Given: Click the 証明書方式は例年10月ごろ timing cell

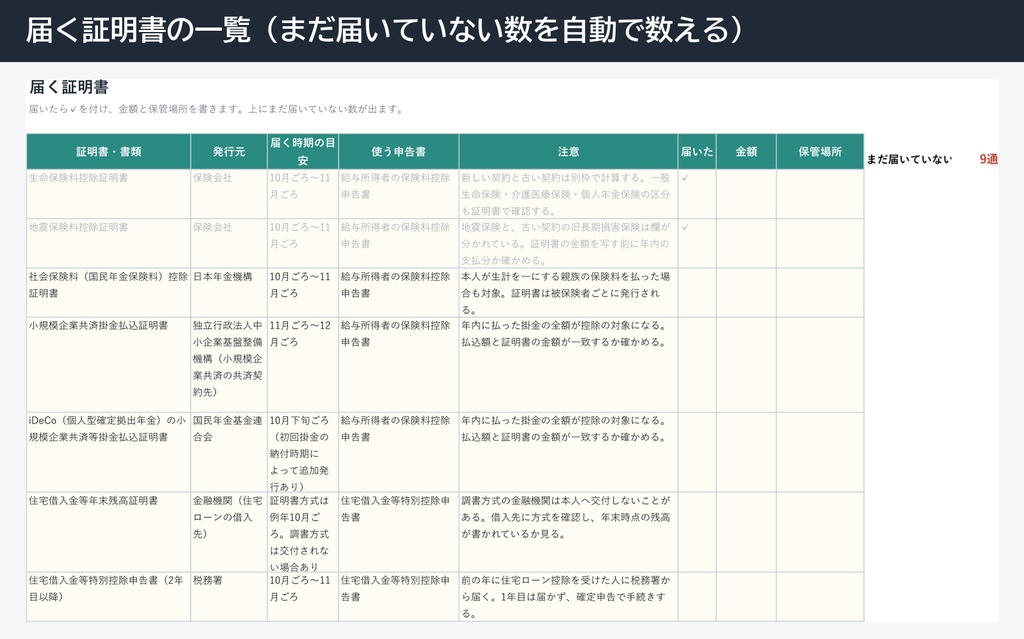Looking at the screenshot, I should click(302, 532).
